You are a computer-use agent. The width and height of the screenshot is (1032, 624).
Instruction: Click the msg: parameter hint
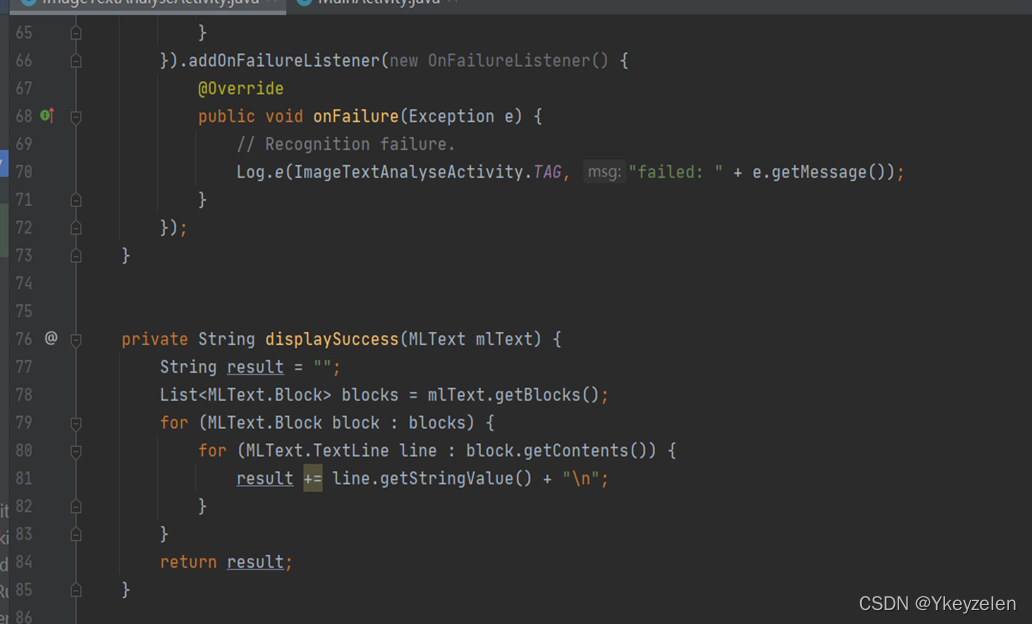[x=604, y=172]
